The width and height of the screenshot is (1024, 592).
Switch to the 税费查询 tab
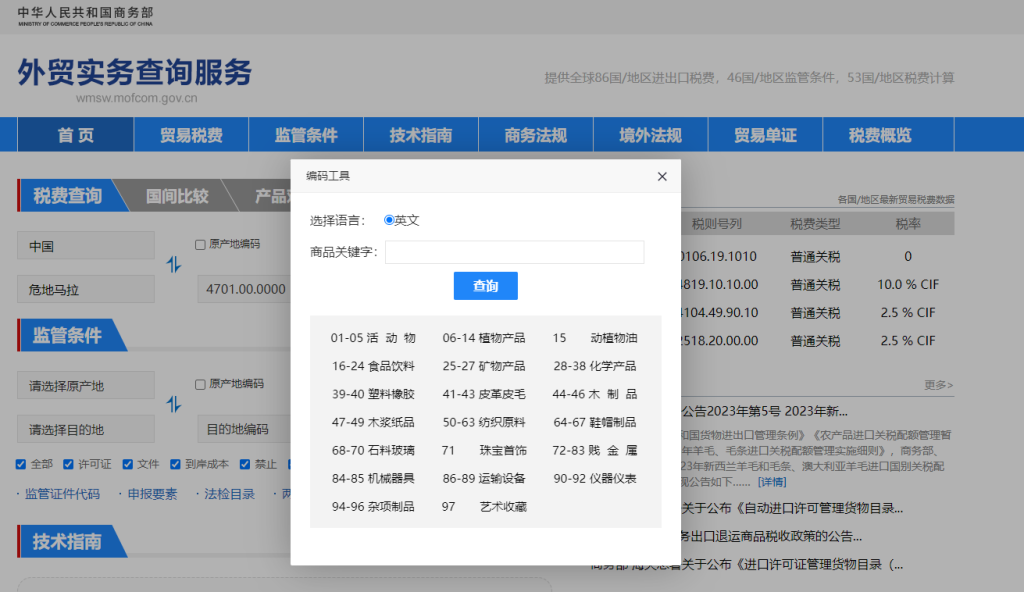[68, 195]
